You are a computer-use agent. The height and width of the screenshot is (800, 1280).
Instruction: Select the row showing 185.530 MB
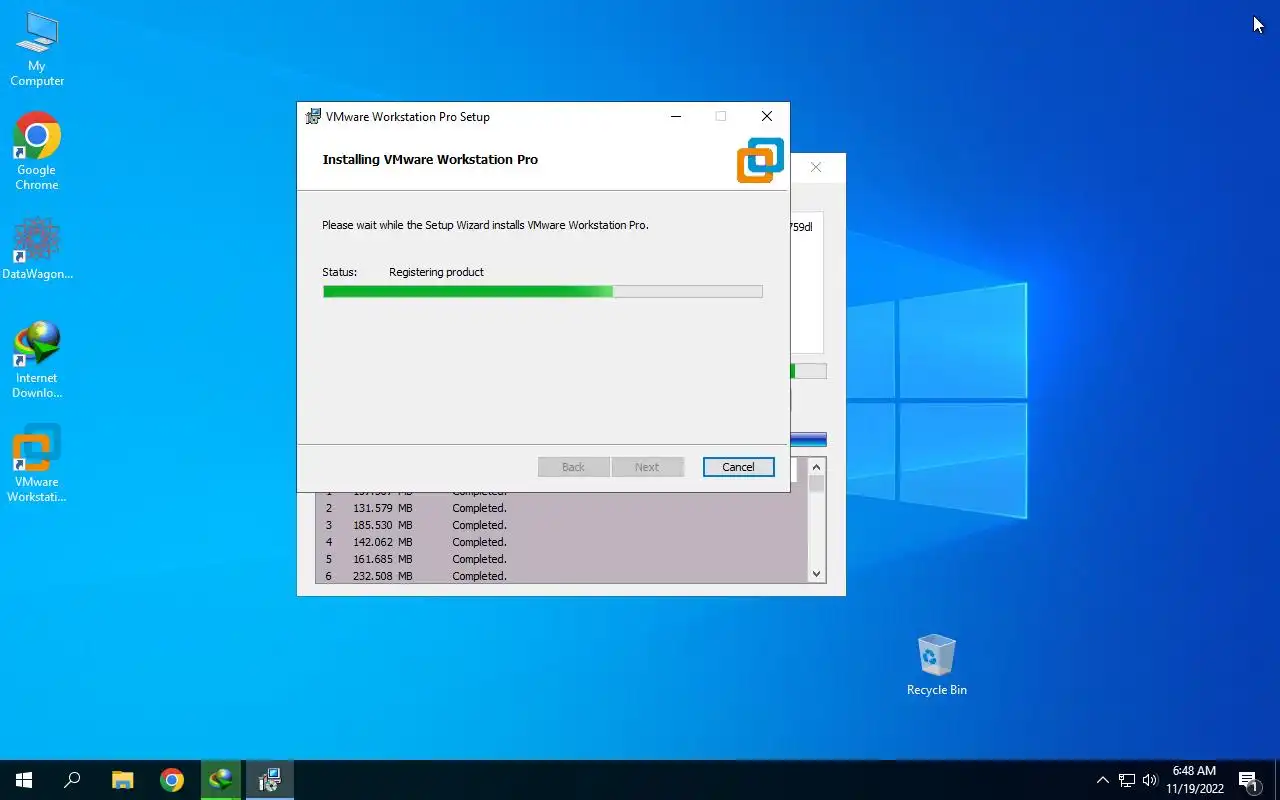pyautogui.click(x=561, y=525)
